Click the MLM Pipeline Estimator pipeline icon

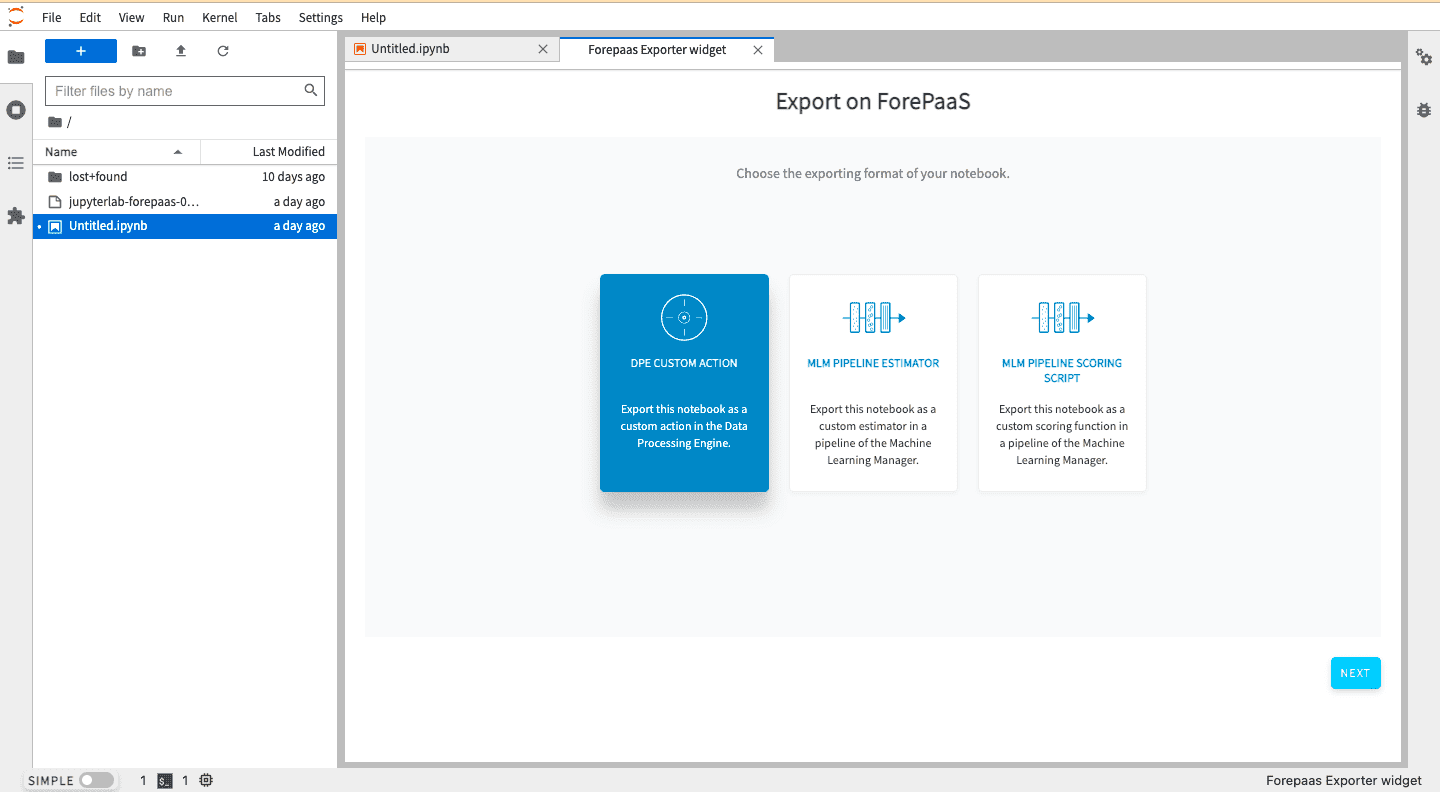[874, 318]
